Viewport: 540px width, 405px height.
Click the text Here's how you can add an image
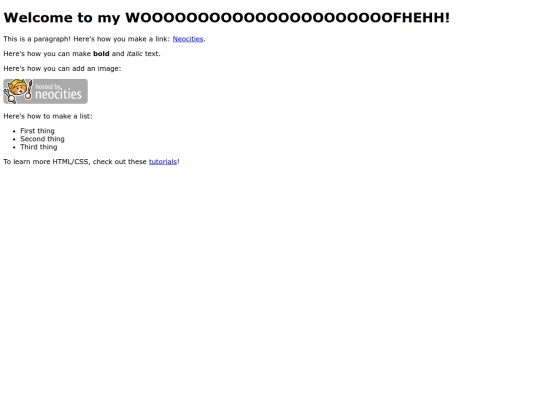62,69
